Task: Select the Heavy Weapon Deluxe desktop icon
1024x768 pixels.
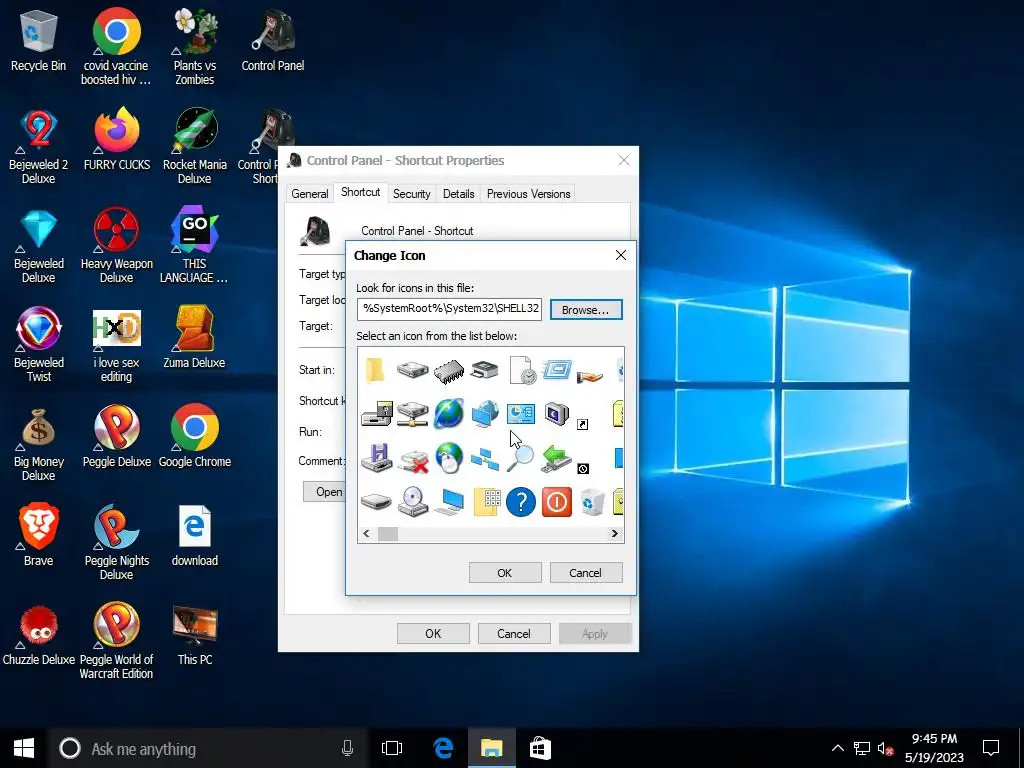Action: [116, 246]
